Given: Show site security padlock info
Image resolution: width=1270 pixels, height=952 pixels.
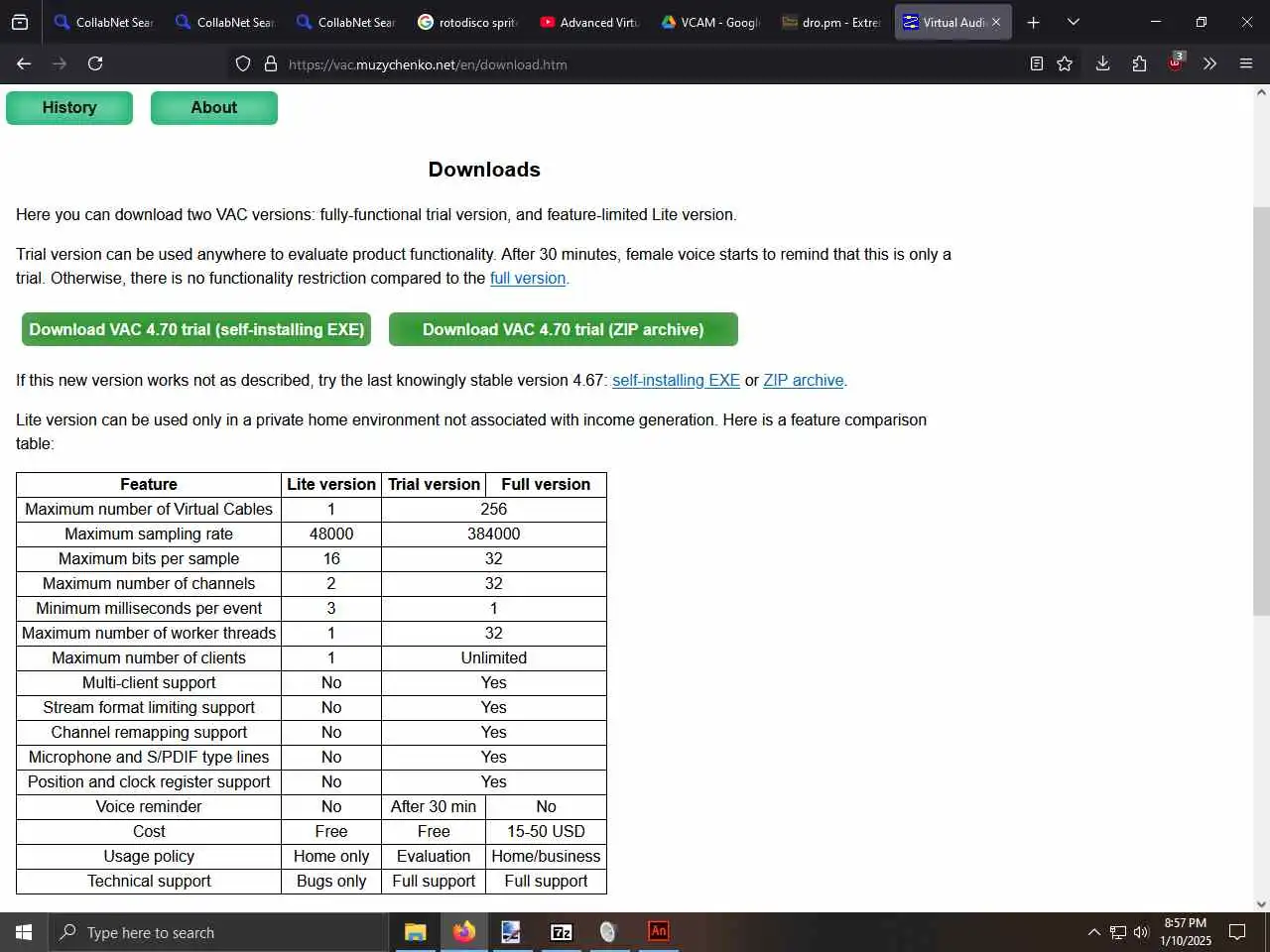Looking at the screenshot, I should pyautogui.click(x=270, y=63).
